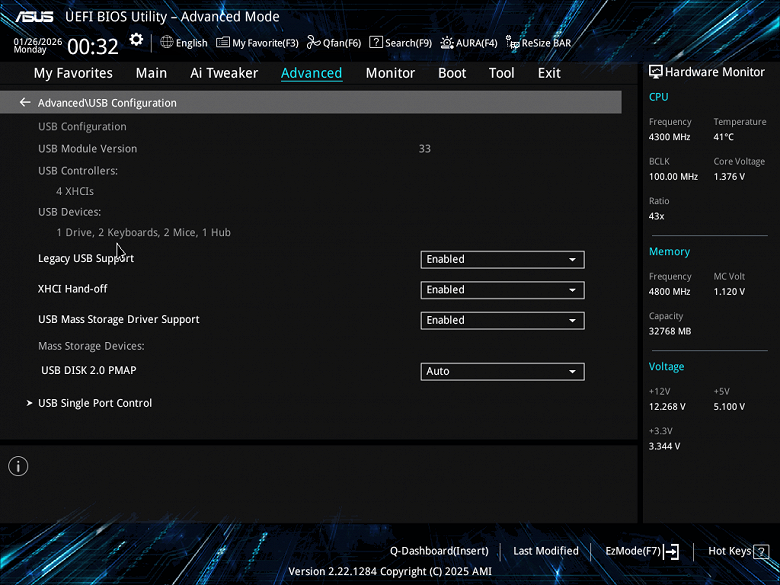Viewport: 780px width, 585px height.
Task: Click +5V 5.100 V value
Action: [729, 406]
